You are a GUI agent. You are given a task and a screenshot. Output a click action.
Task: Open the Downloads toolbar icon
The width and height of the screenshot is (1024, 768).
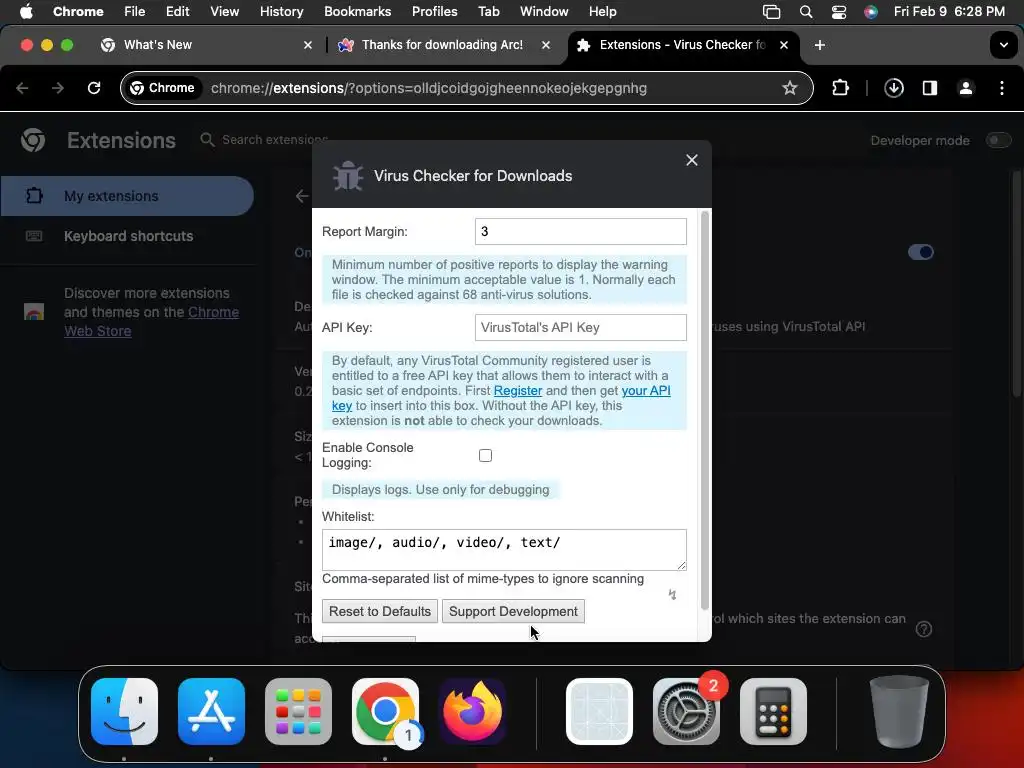[893, 88]
